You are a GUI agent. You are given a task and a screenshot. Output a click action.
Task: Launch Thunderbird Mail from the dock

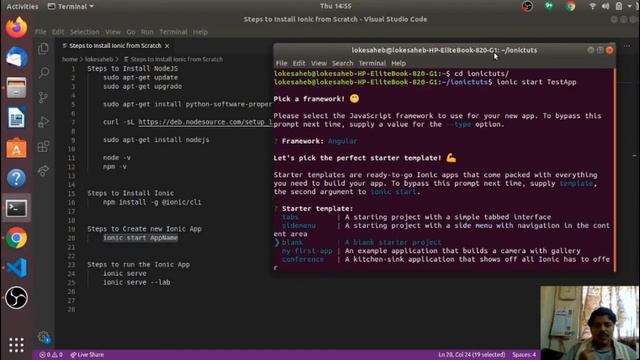pyautogui.click(x=16, y=58)
